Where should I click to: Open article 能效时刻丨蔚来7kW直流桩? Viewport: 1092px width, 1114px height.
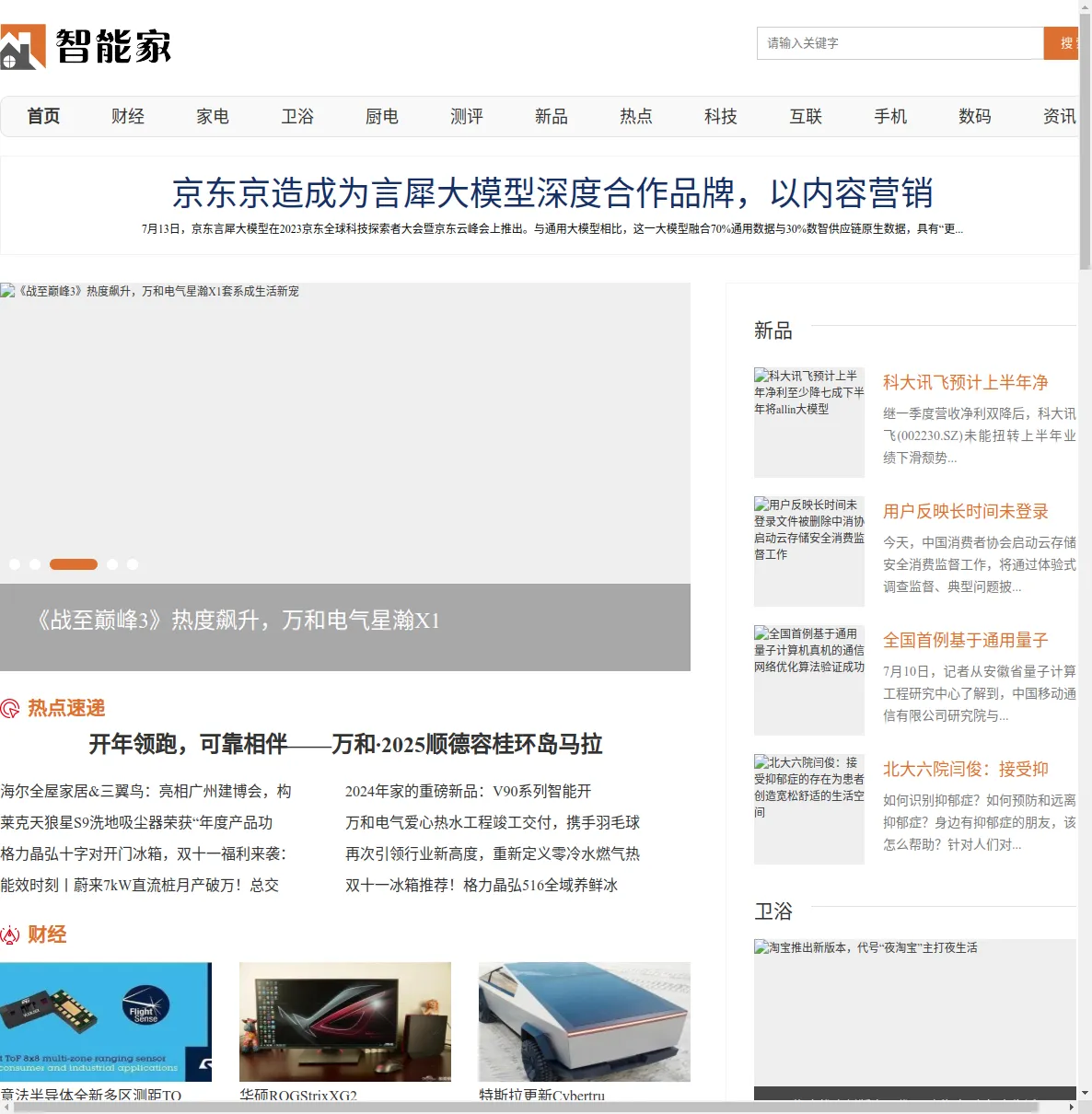click(140, 885)
